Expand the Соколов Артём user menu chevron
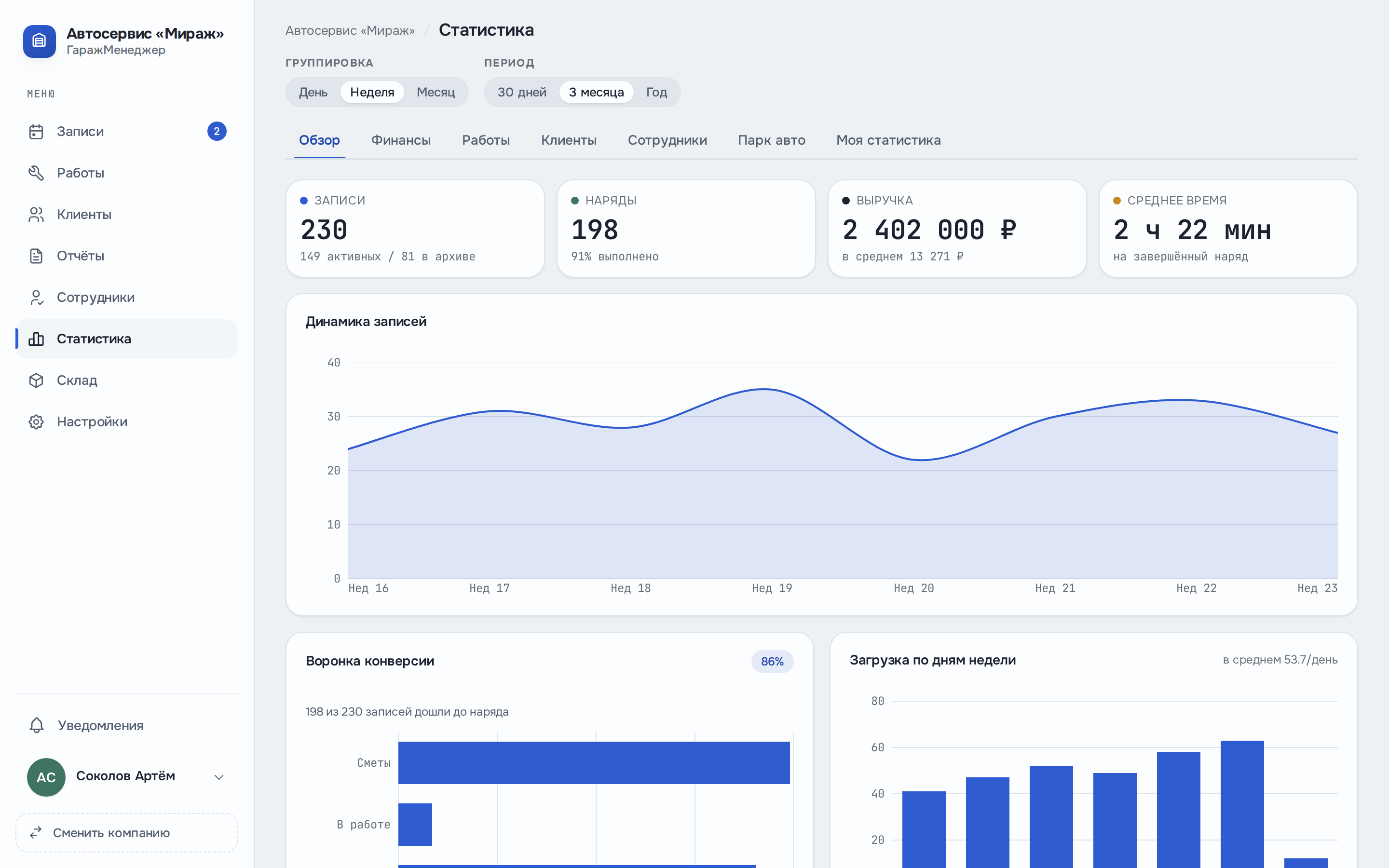The image size is (1389, 868). [x=218, y=777]
